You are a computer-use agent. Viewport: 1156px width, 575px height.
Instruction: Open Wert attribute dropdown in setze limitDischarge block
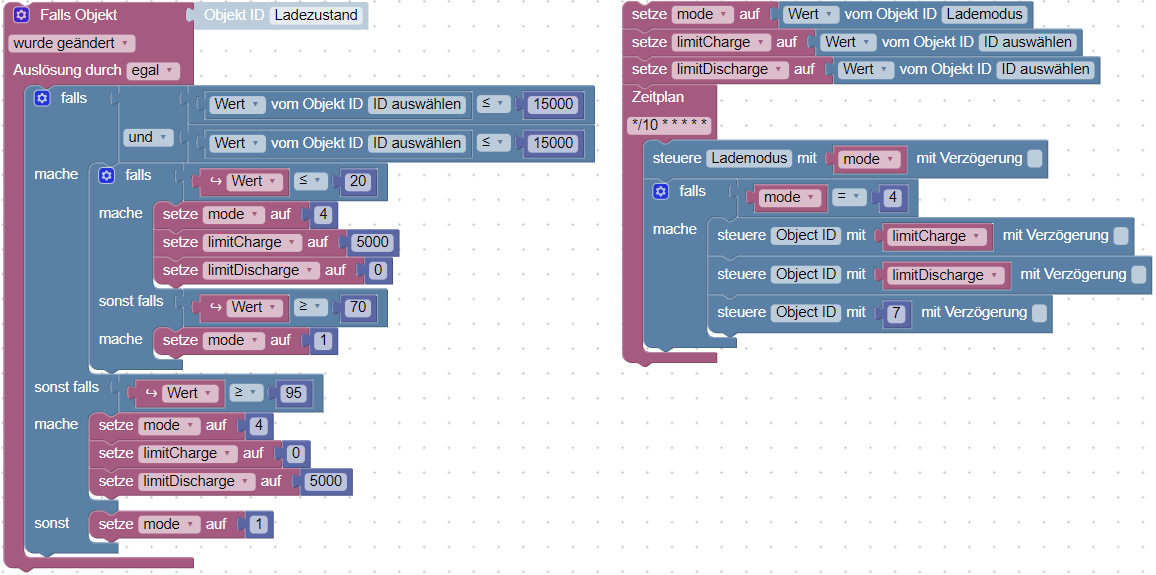tap(866, 69)
